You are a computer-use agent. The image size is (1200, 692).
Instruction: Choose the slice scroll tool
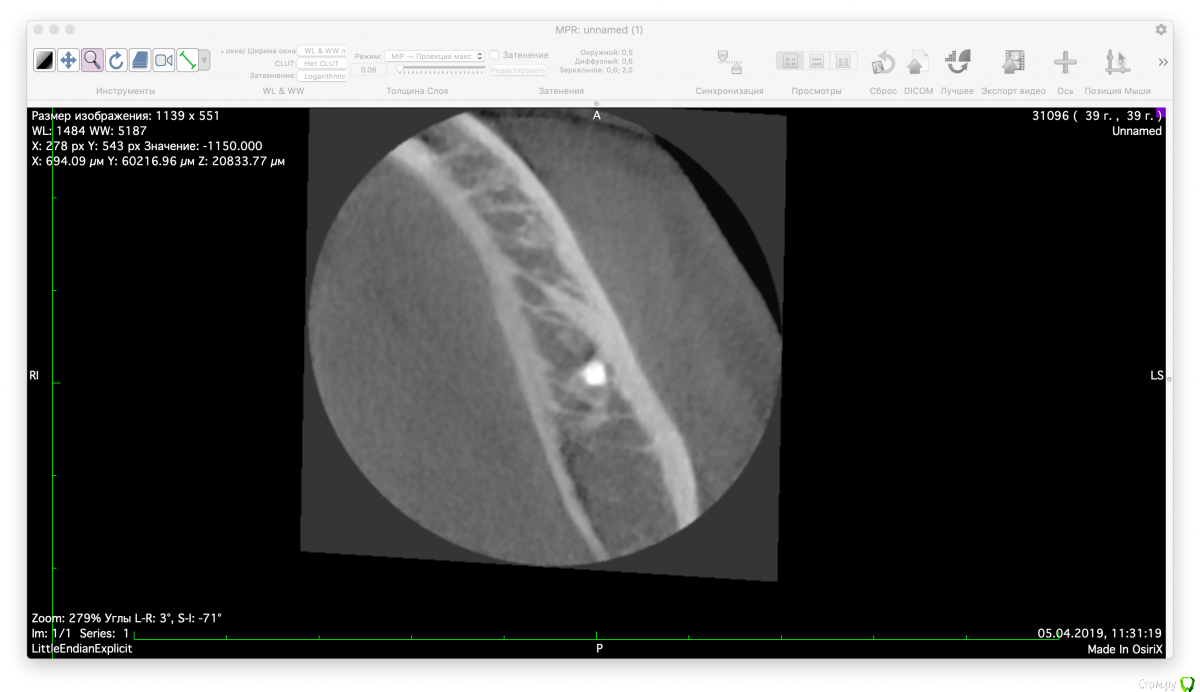140,61
